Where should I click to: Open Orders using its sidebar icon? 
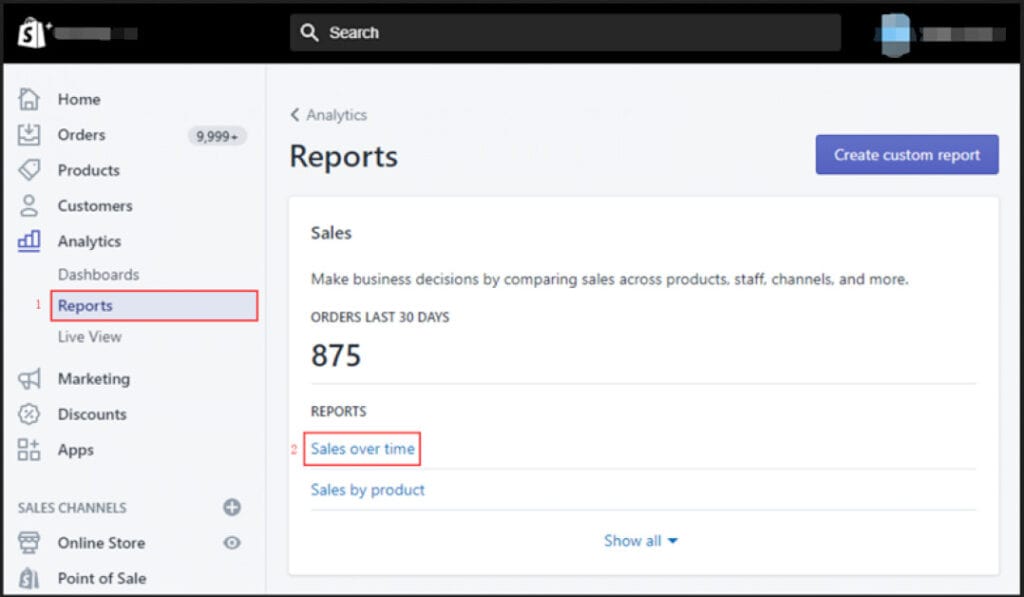click(30, 135)
